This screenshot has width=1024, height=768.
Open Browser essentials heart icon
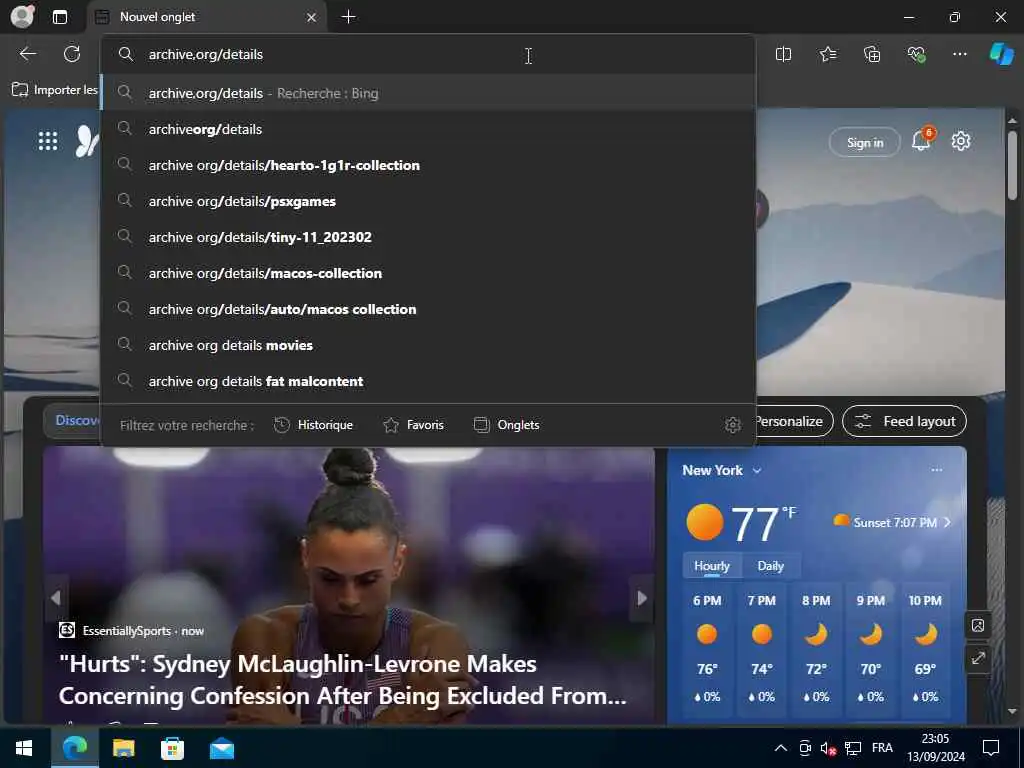tap(916, 54)
